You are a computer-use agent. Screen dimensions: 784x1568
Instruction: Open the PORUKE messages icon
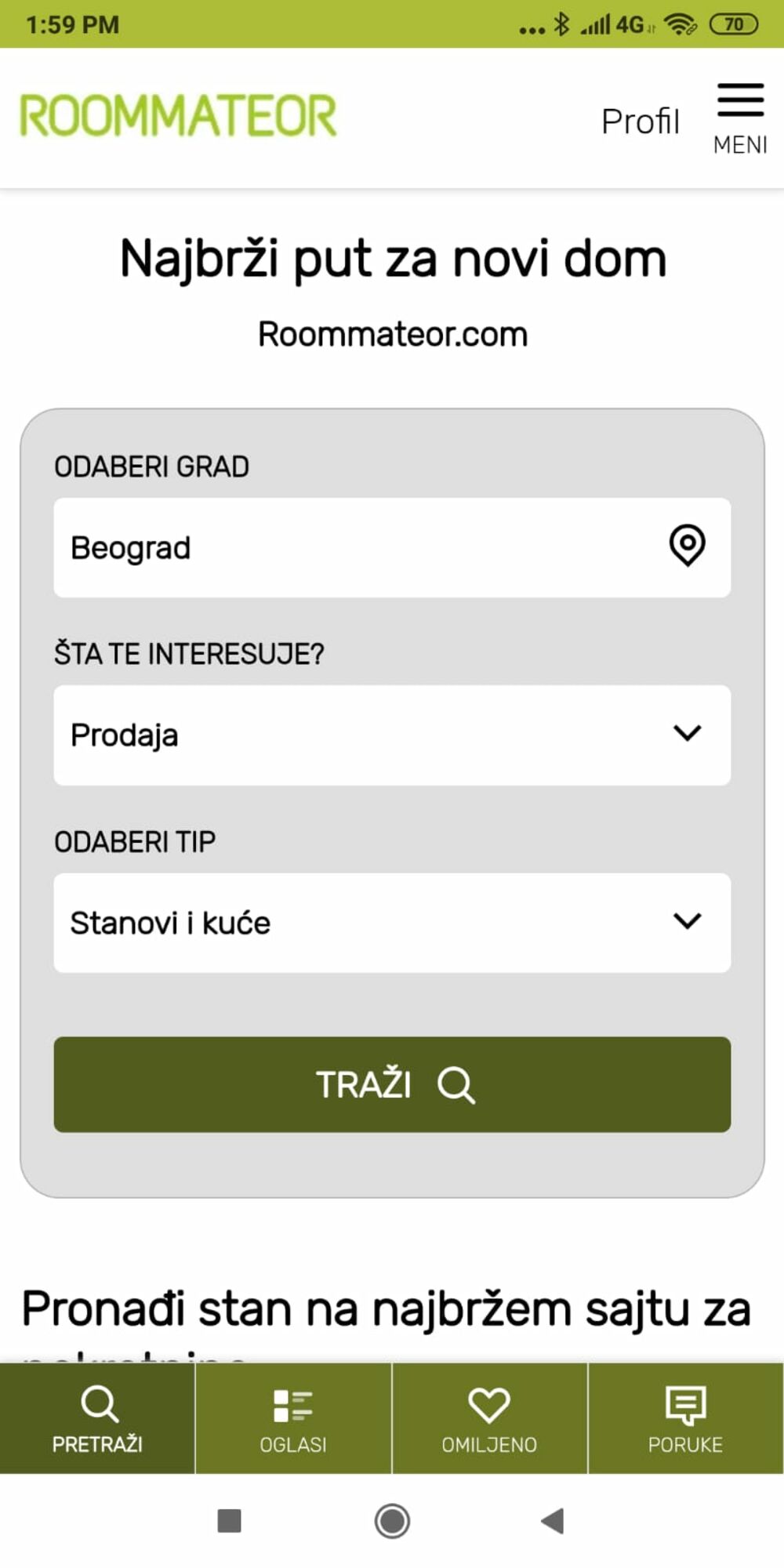coord(685,1405)
